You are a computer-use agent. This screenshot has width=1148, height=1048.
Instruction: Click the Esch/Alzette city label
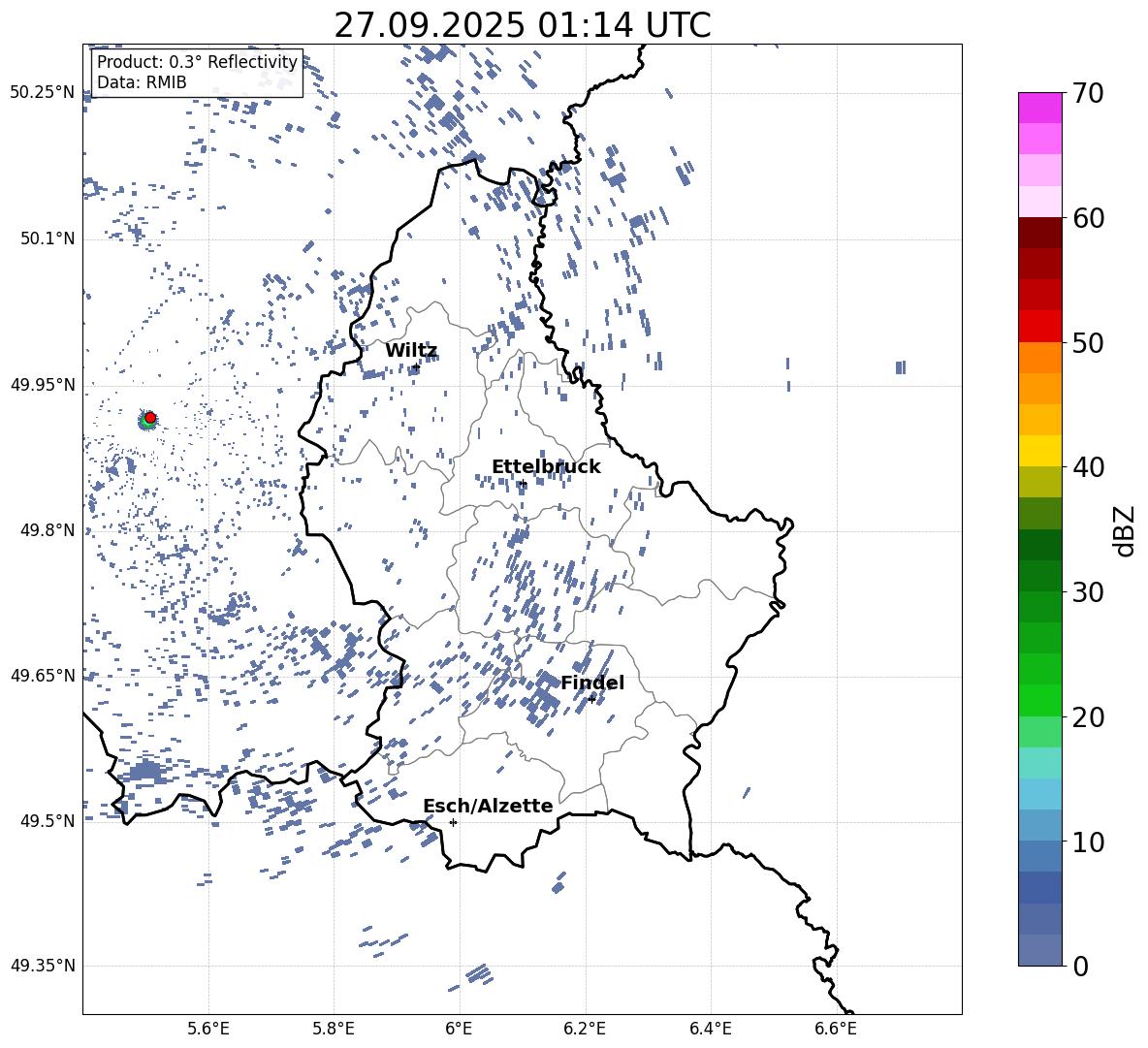[488, 806]
